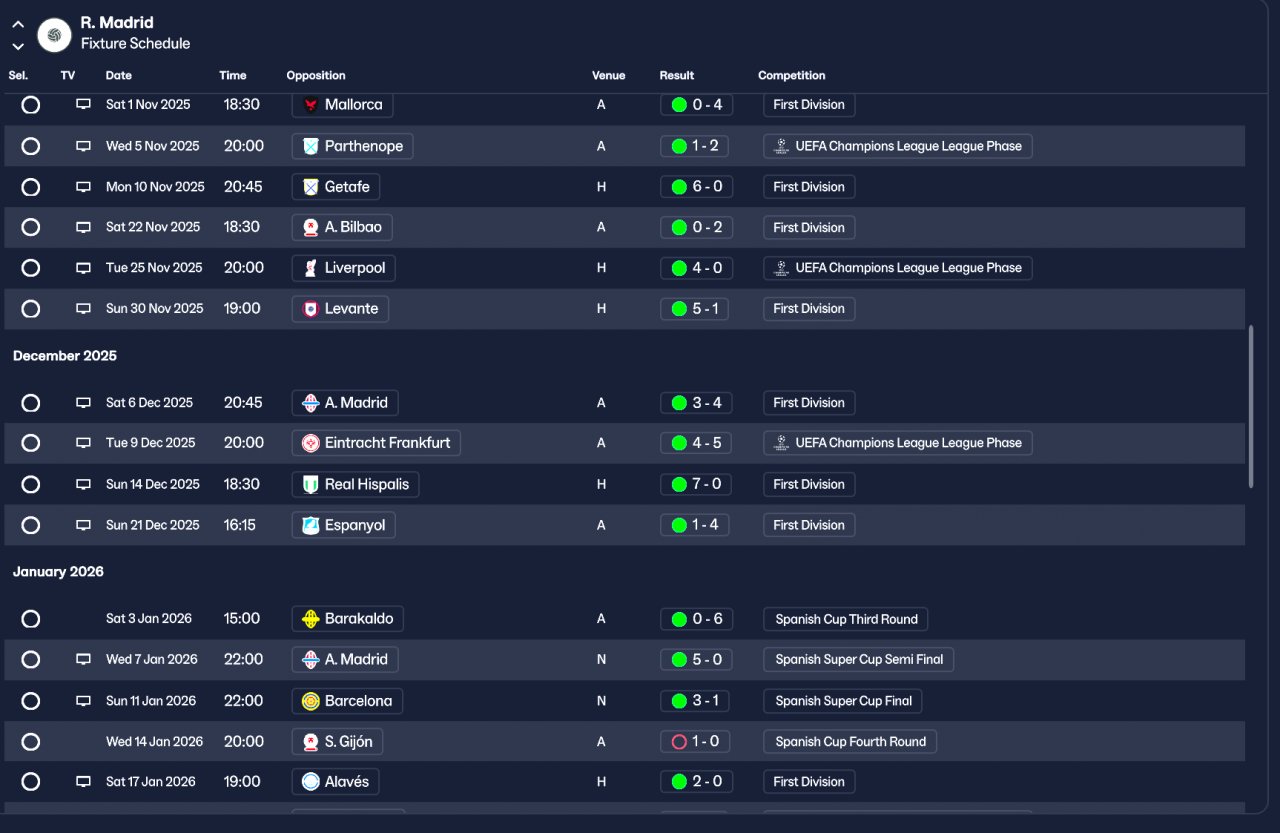Click the Barcelona club crest
The height and width of the screenshot is (833, 1280).
point(311,701)
